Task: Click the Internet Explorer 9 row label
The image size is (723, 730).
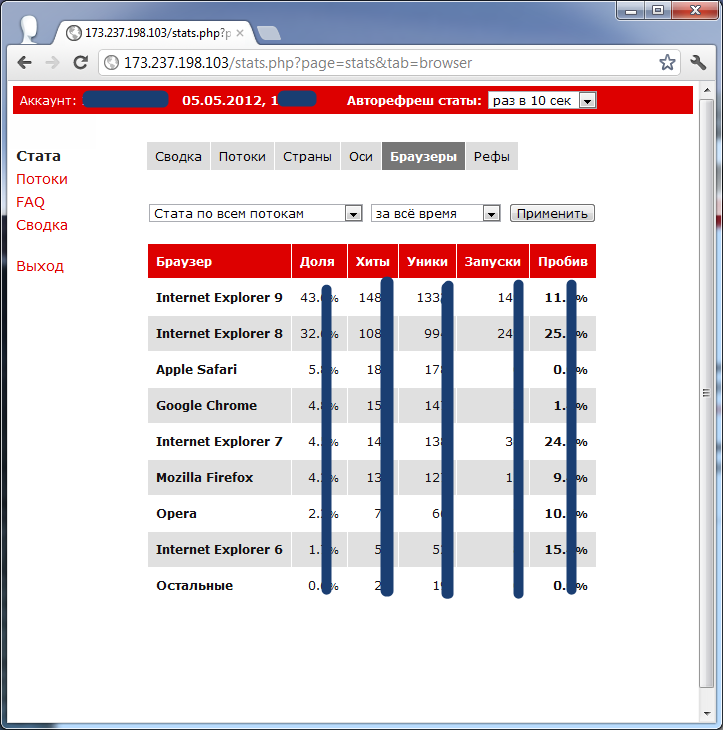Action: pyautogui.click(x=219, y=297)
